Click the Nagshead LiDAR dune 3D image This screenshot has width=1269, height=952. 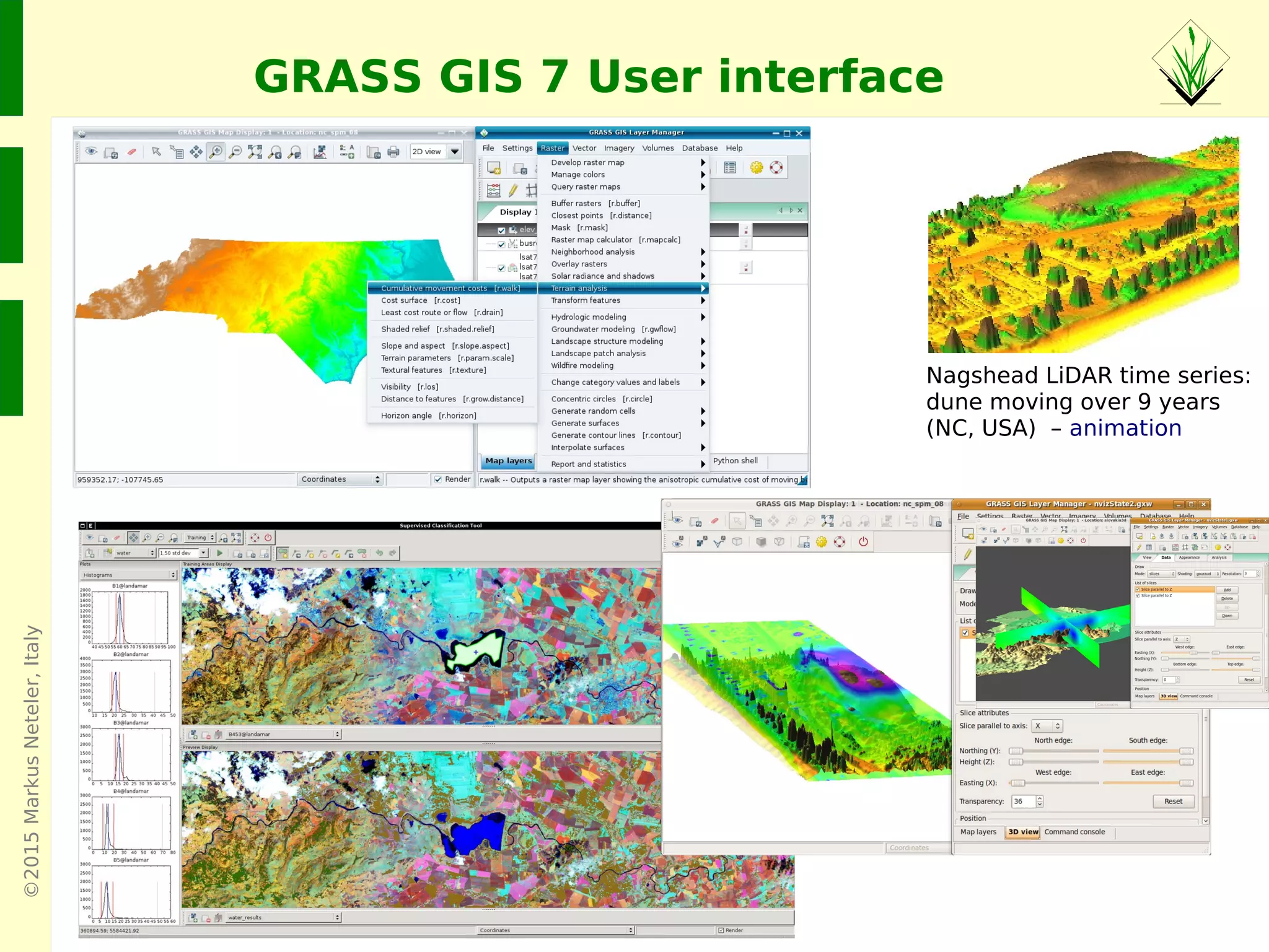(x=1083, y=245)
